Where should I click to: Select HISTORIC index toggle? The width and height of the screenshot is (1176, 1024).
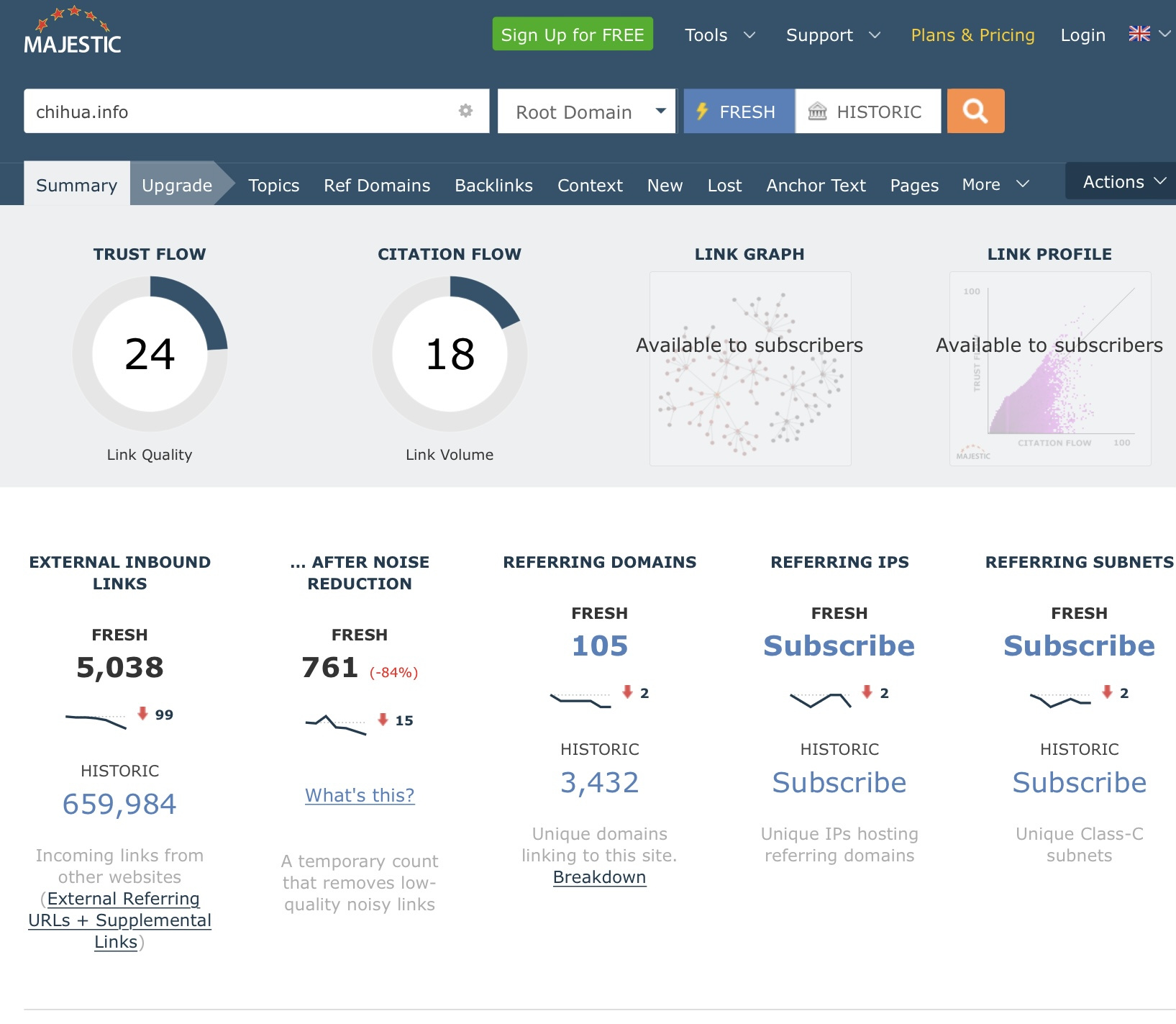[x=868, y=112]
